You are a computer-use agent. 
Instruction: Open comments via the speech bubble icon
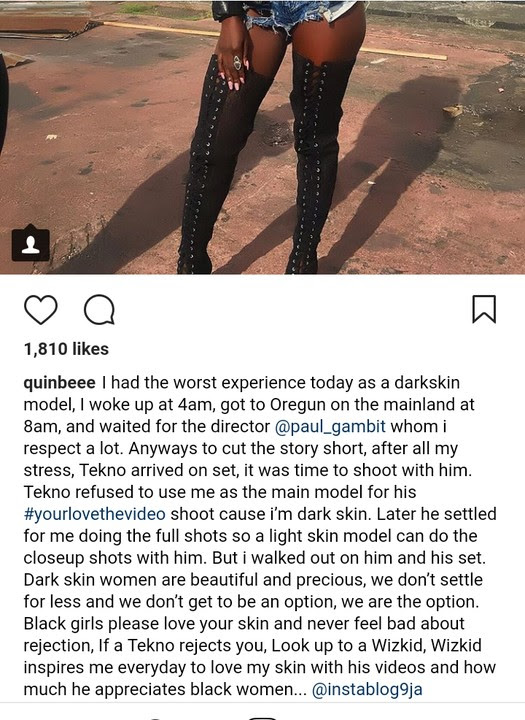pyautogui.click(x=99, y=310)
